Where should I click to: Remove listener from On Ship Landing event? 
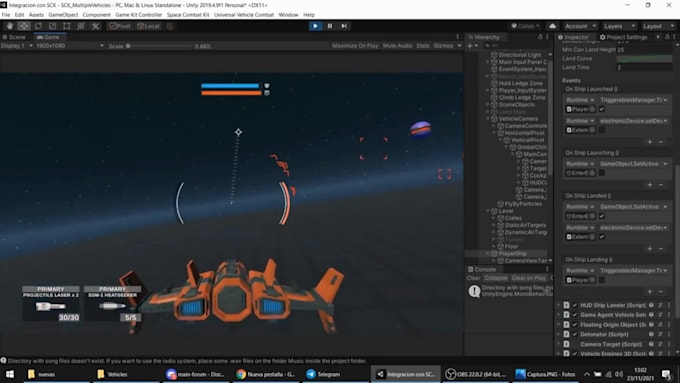point(661,291)
